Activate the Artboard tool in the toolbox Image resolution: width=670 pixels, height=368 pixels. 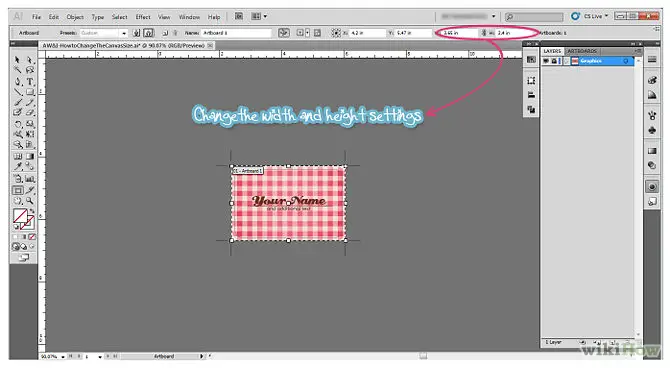[x=18, y=190]
